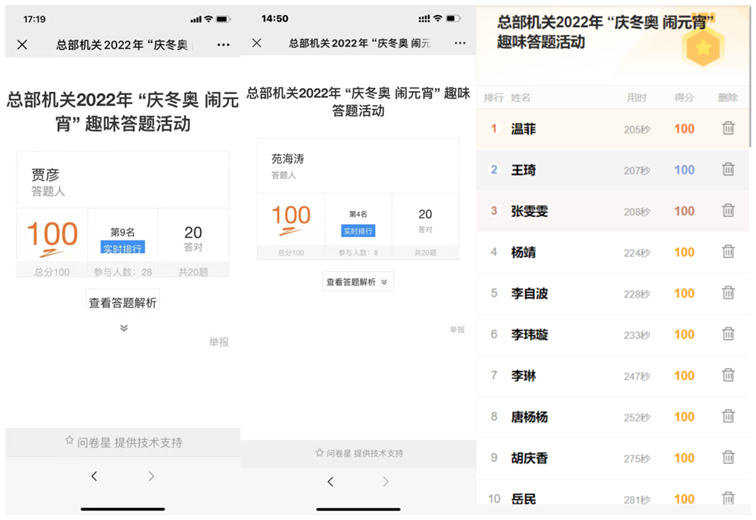Go back using left phone's back arrow
Image resolution: width=756 pixels, height=520 pixels.
(94, 477)
